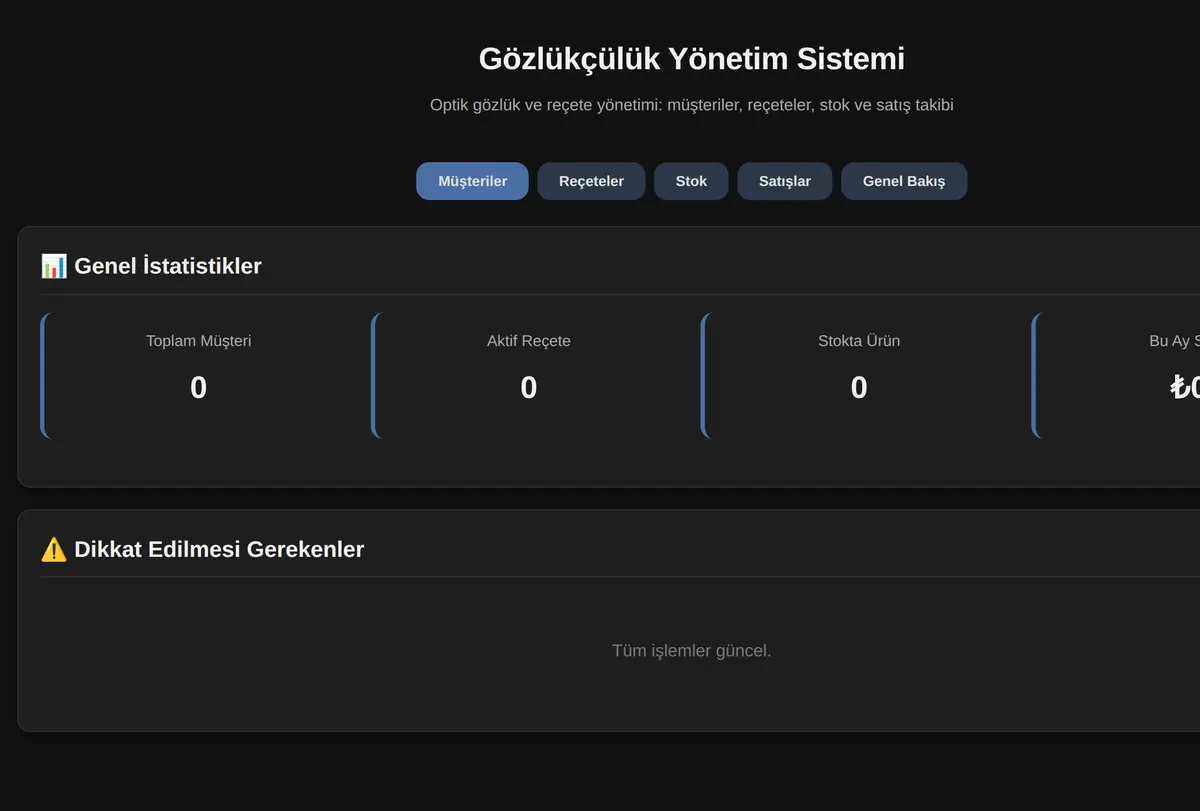Screen dimensions: 1200x811
Task: Select the 0 value under Toplam Müşteri
Action: tap(198, 388)
